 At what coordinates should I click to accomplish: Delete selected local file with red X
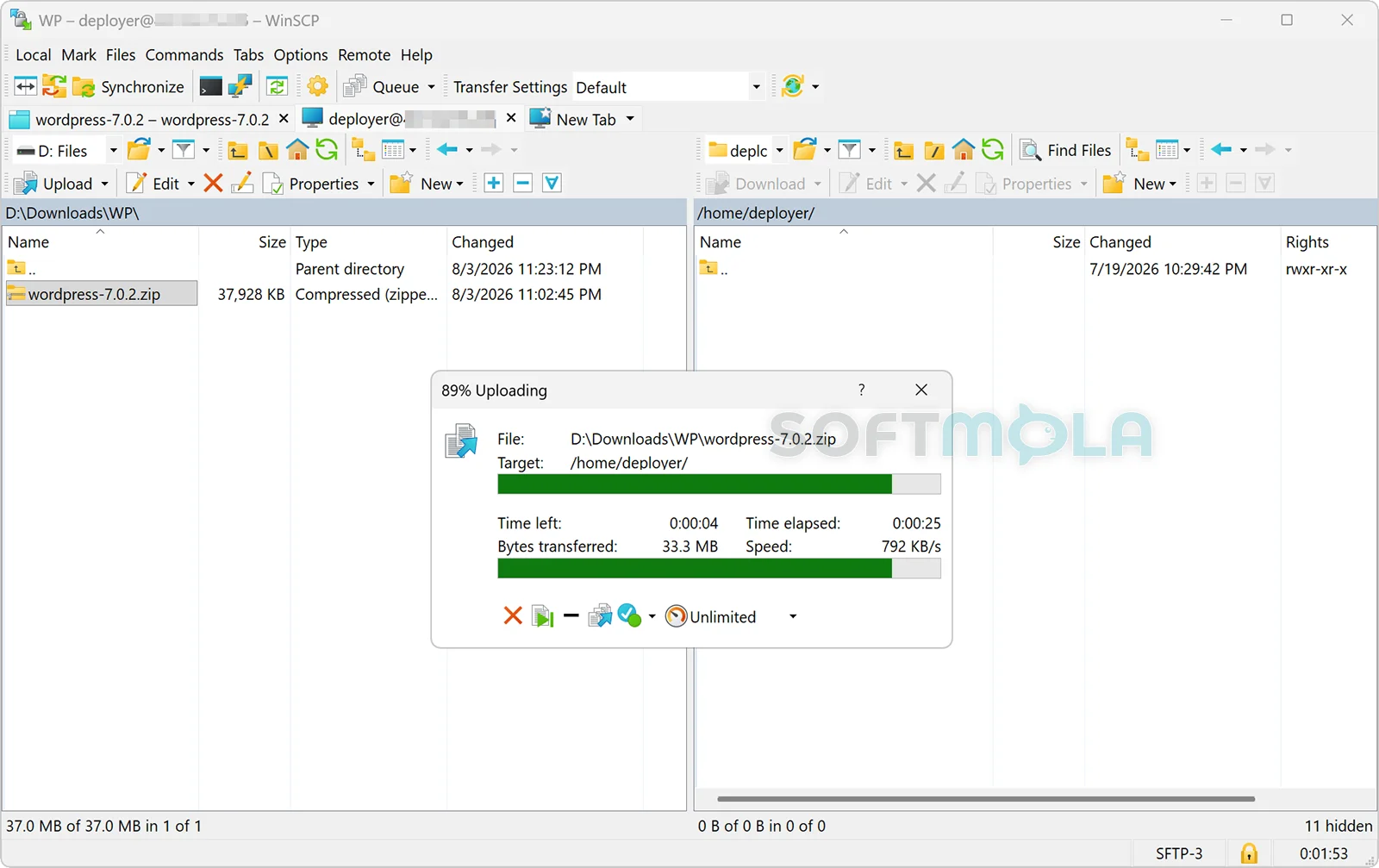click(213, 183)
